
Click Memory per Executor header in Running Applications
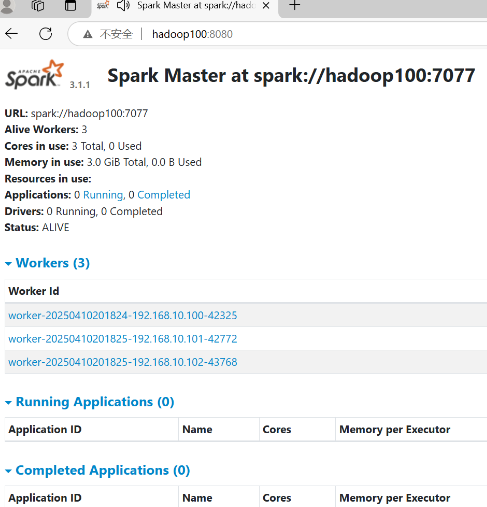click(395, 429)
